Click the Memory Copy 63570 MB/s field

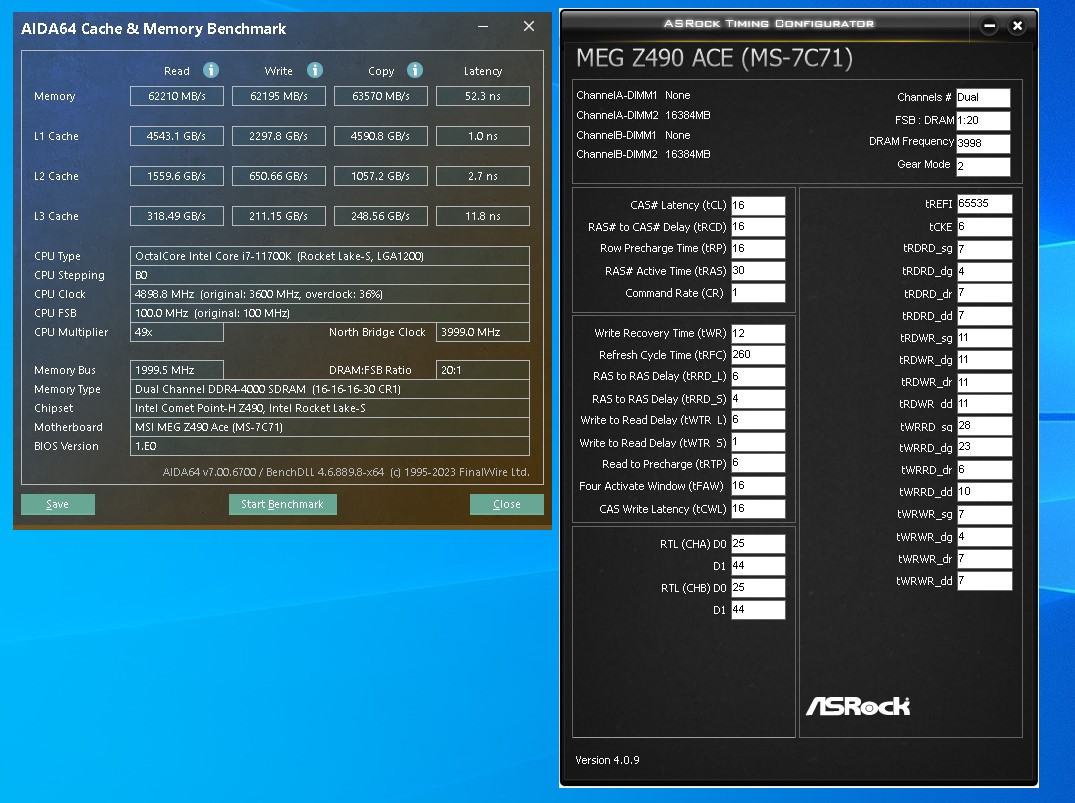[381, 96]
